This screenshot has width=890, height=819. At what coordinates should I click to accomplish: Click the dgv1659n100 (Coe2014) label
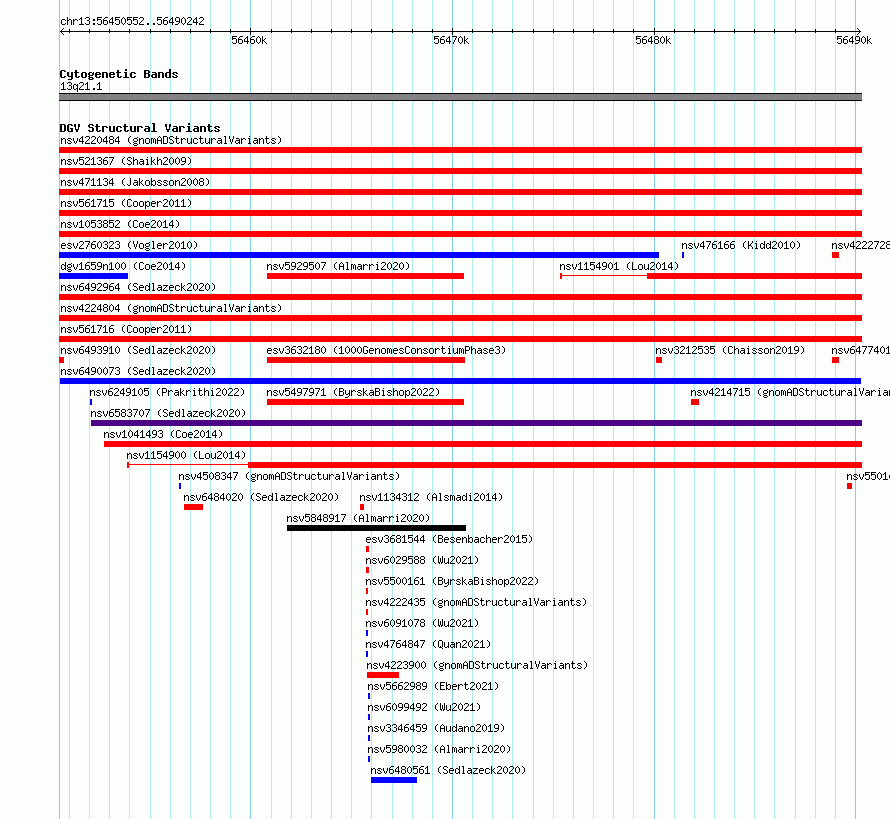click(123, 266)
